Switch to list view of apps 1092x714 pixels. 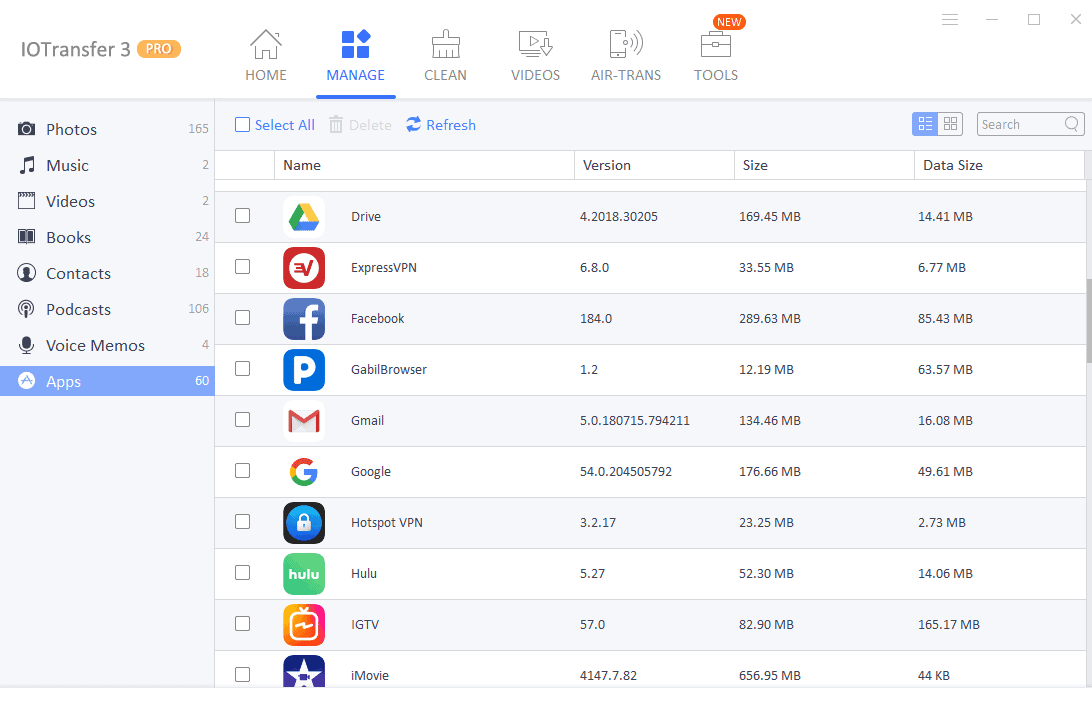[925, 123]
